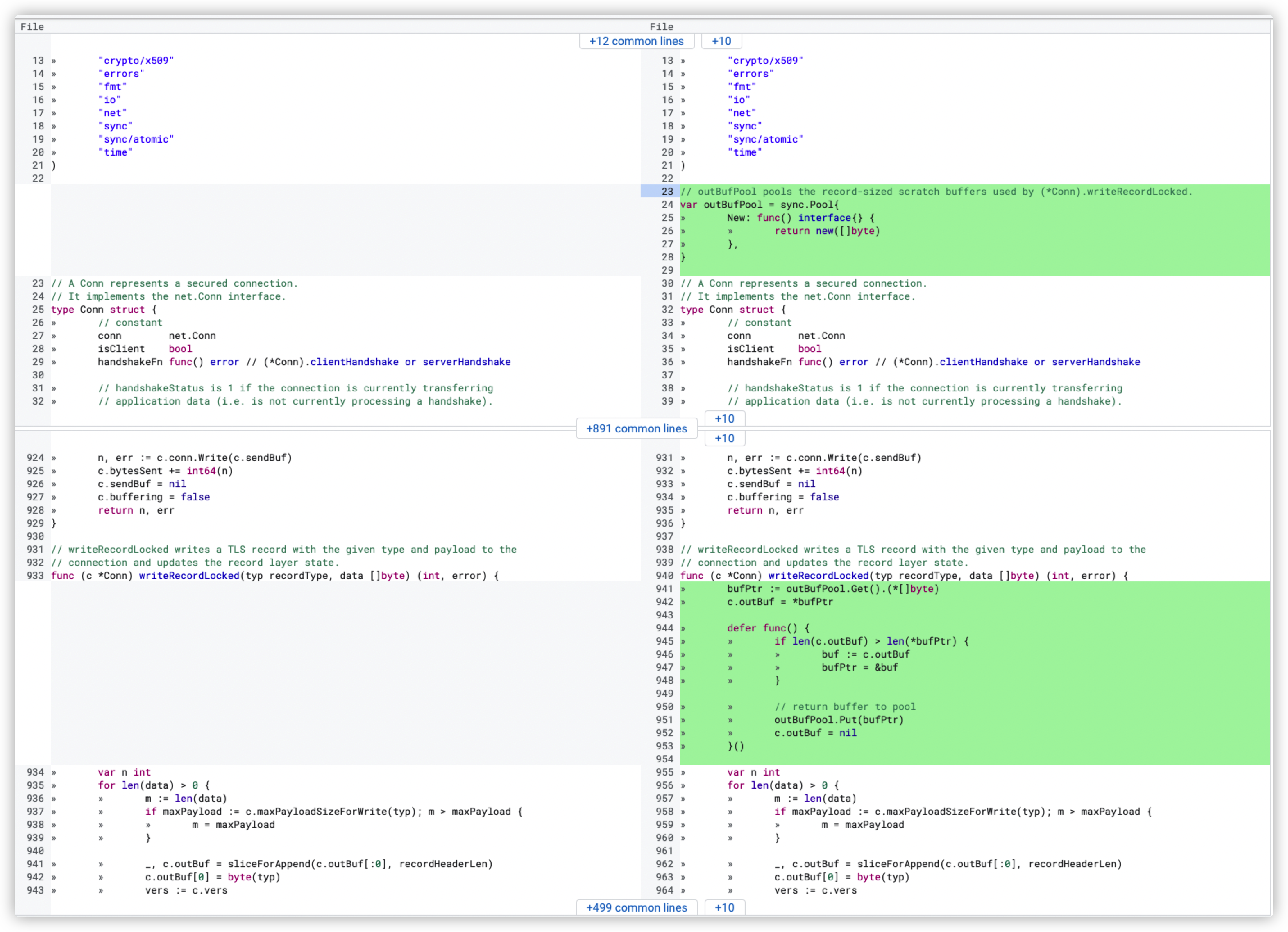This screenshot has height=932, width=1288.
Task: Click 'return new([]byte)' on added line 26
Action: pyautogui.click(x=828, y=231)
